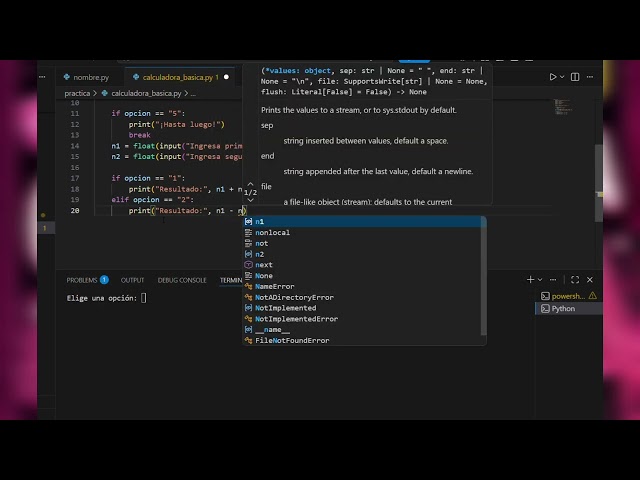Click the unsaved dot on calculadora_basica.py tab
The height and width of the screenshot is (480, 640).
[226, 77]
